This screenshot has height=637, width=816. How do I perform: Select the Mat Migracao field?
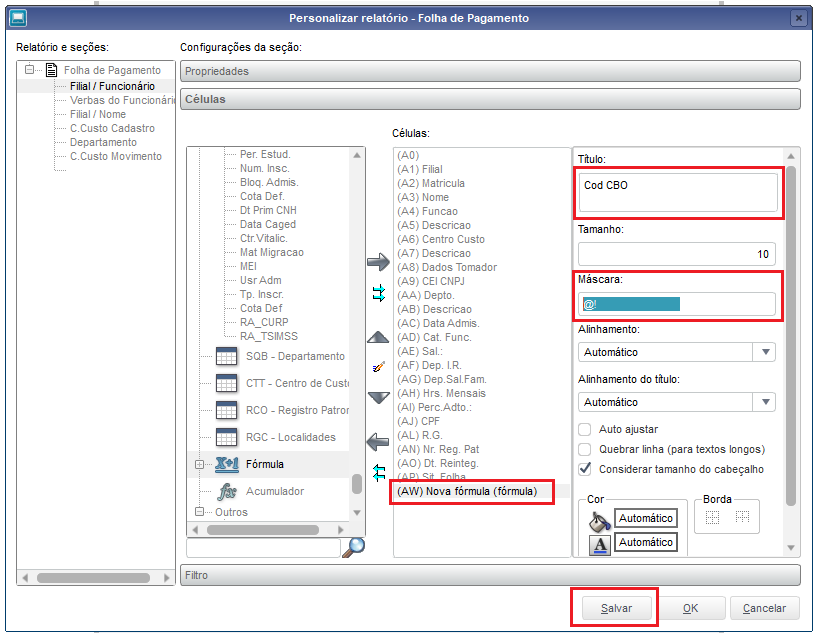pyautogui.click(x=272, y=252)
